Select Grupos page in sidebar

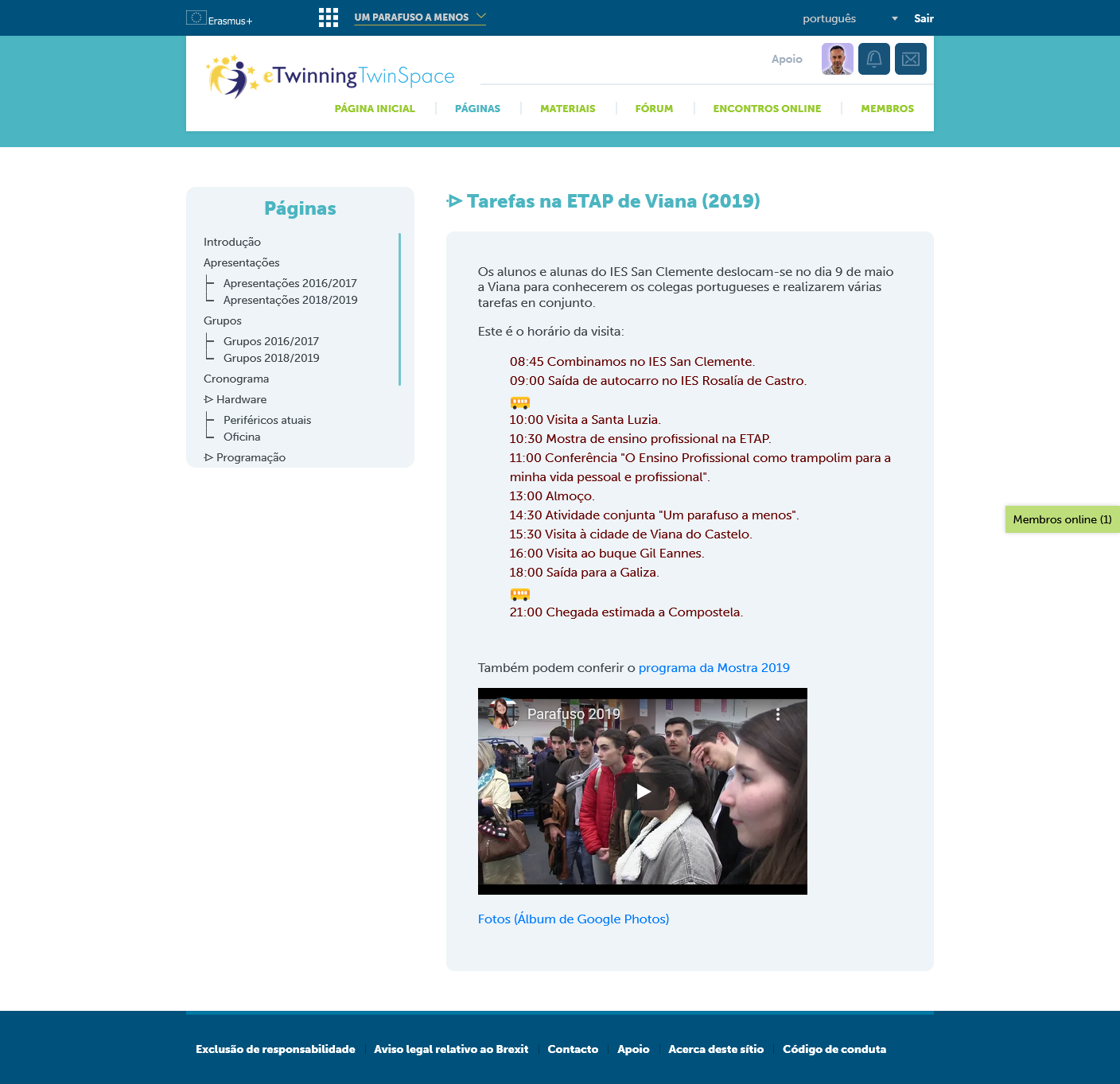point(223,321)
